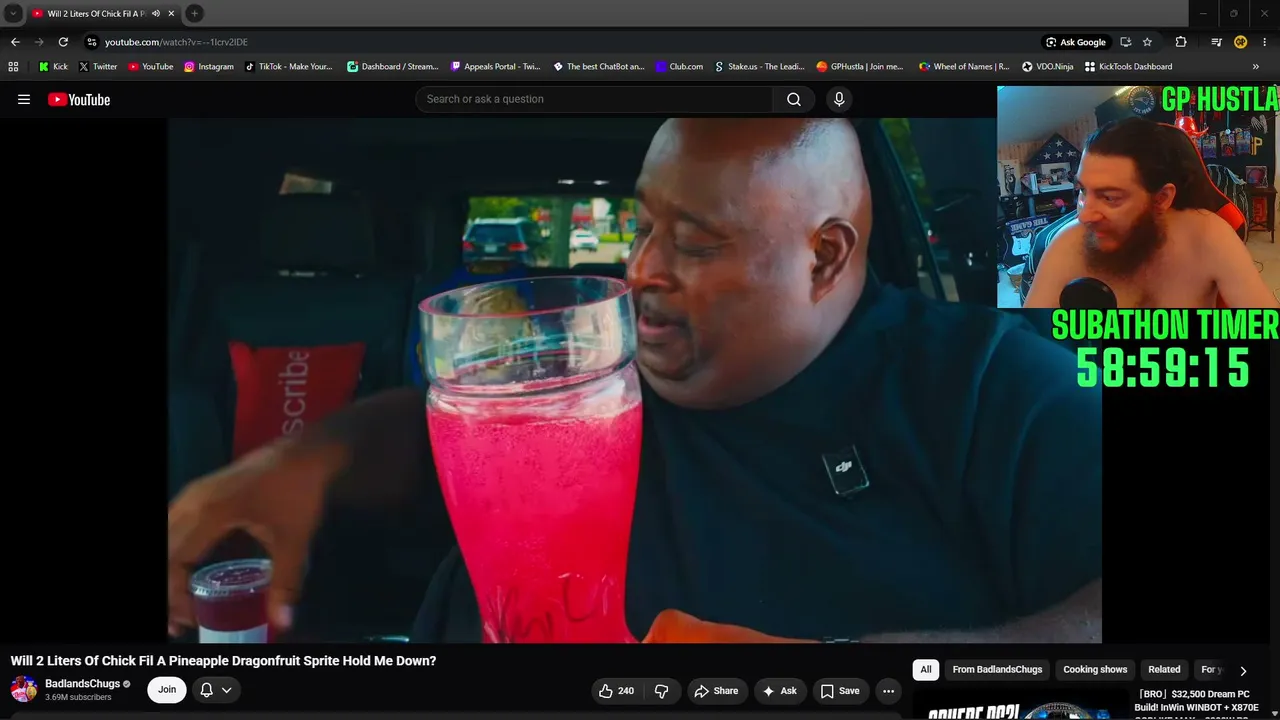Open the media controls toolbar icon
This screenshot has height=720, width=1280.
tap(1216, 42)
